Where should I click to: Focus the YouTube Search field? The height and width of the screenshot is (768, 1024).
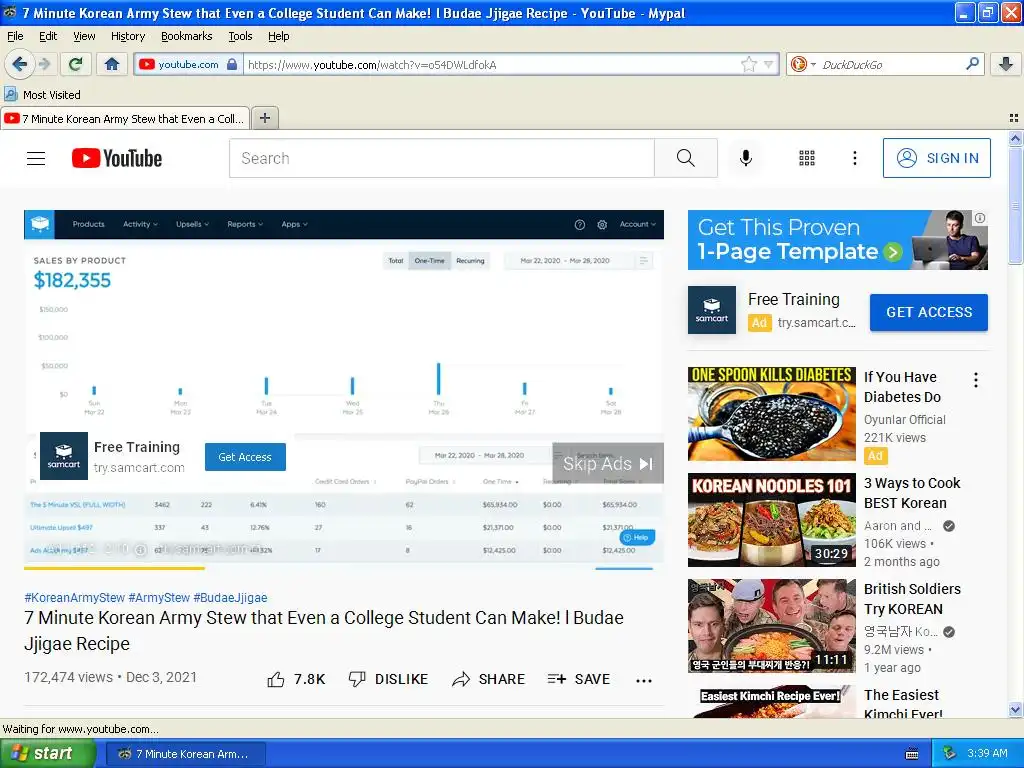coord(441,158)
